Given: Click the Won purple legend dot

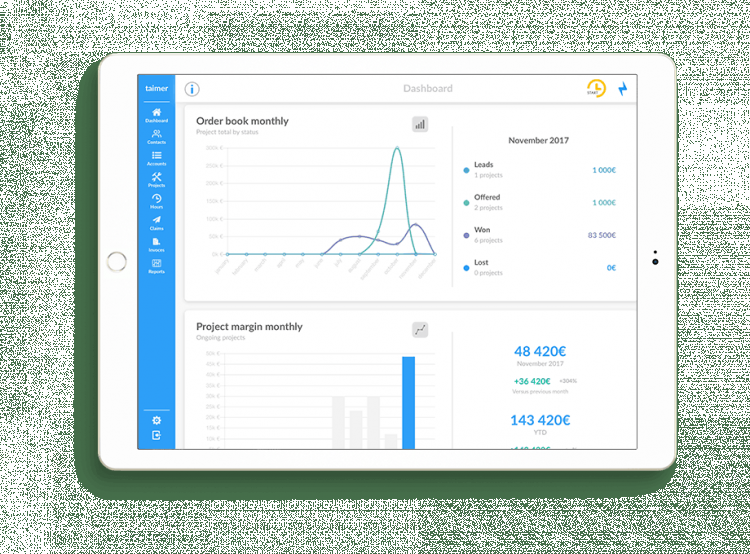Looking at the screenshot, I should [466, 235].
